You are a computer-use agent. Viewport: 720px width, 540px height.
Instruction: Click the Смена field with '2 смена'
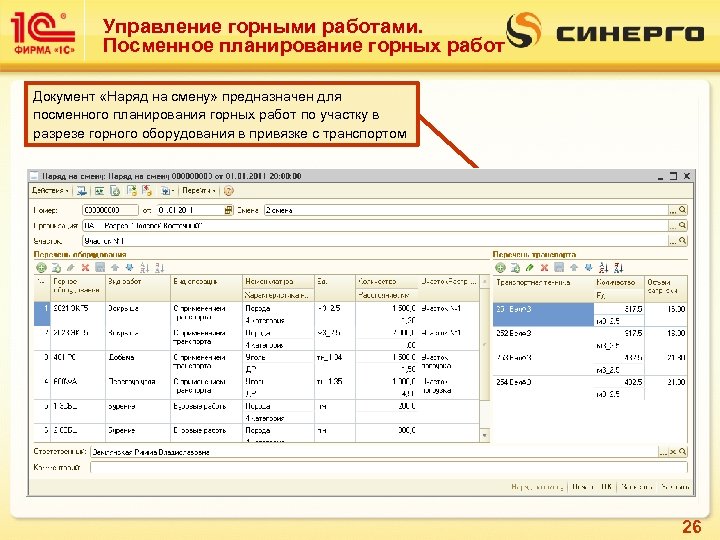pyautogui.click(x=466, y=210)
